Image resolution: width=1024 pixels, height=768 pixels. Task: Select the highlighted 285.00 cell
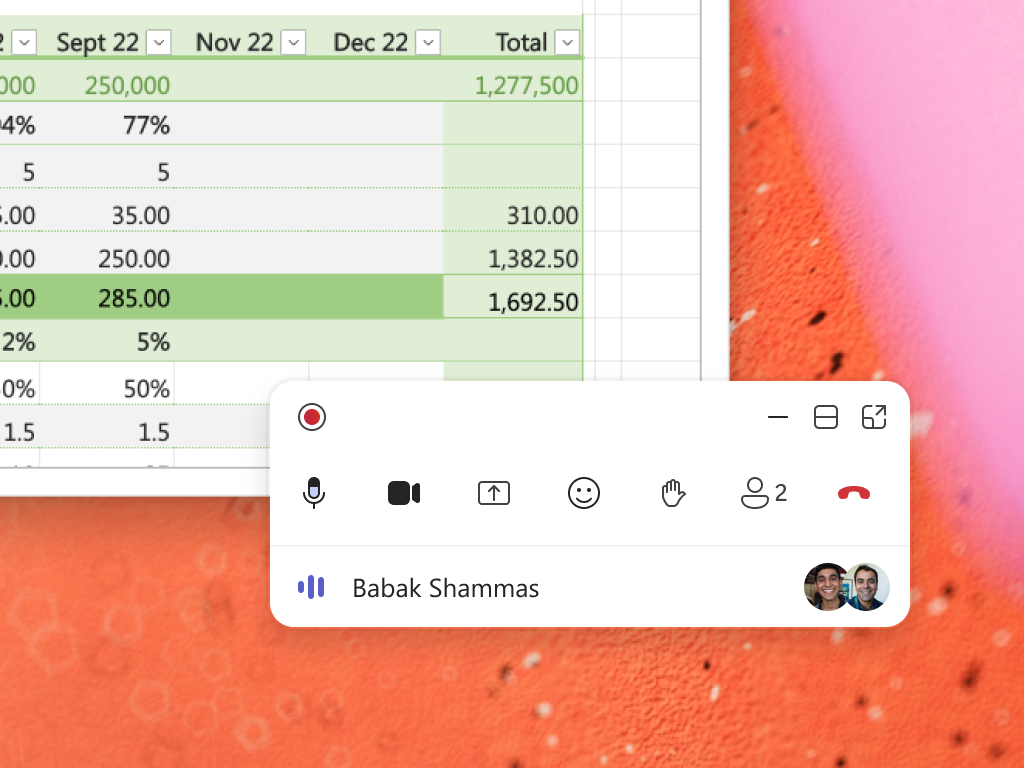134,297
